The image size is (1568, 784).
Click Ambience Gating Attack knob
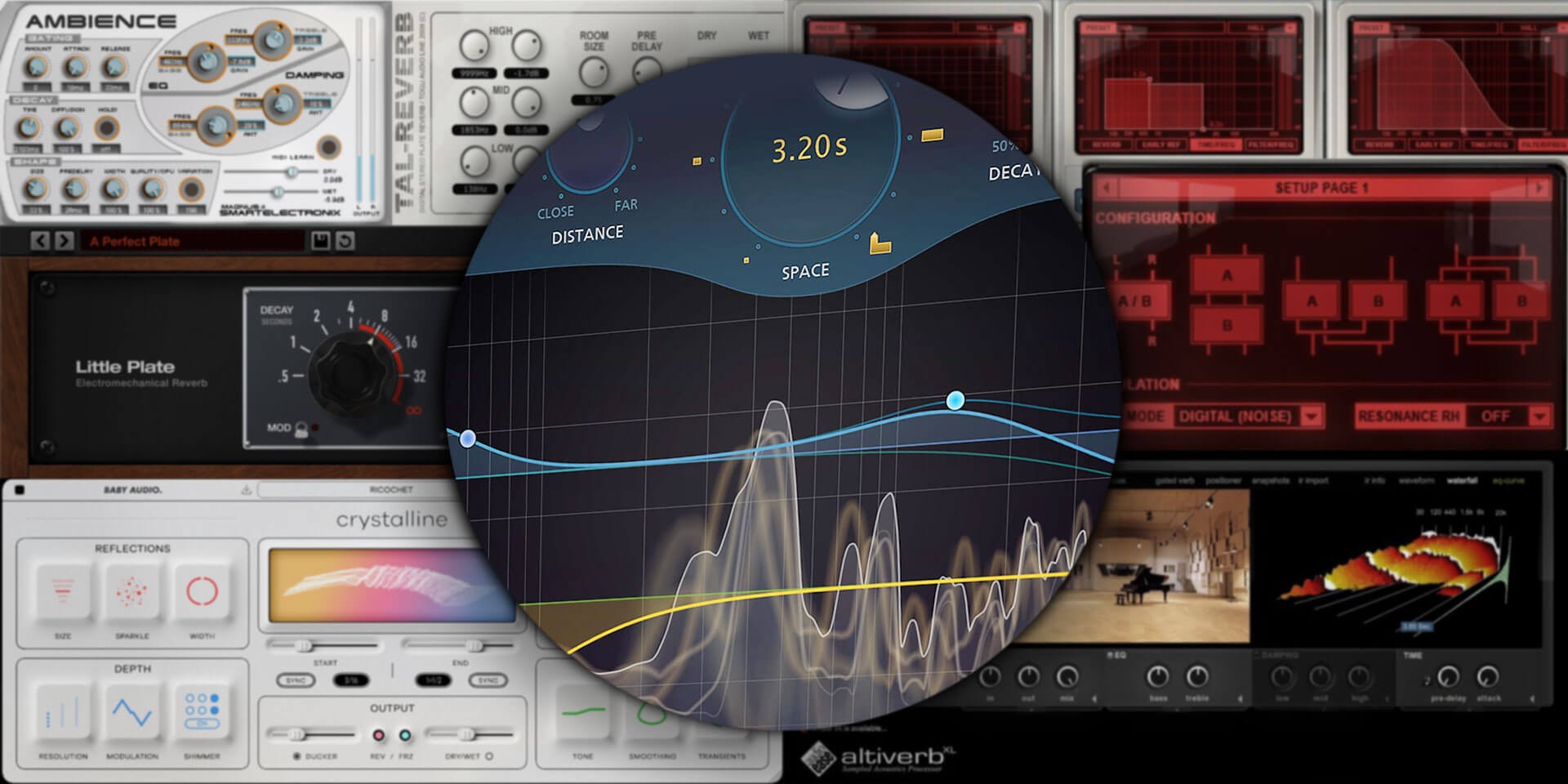(x=75, y=68)
